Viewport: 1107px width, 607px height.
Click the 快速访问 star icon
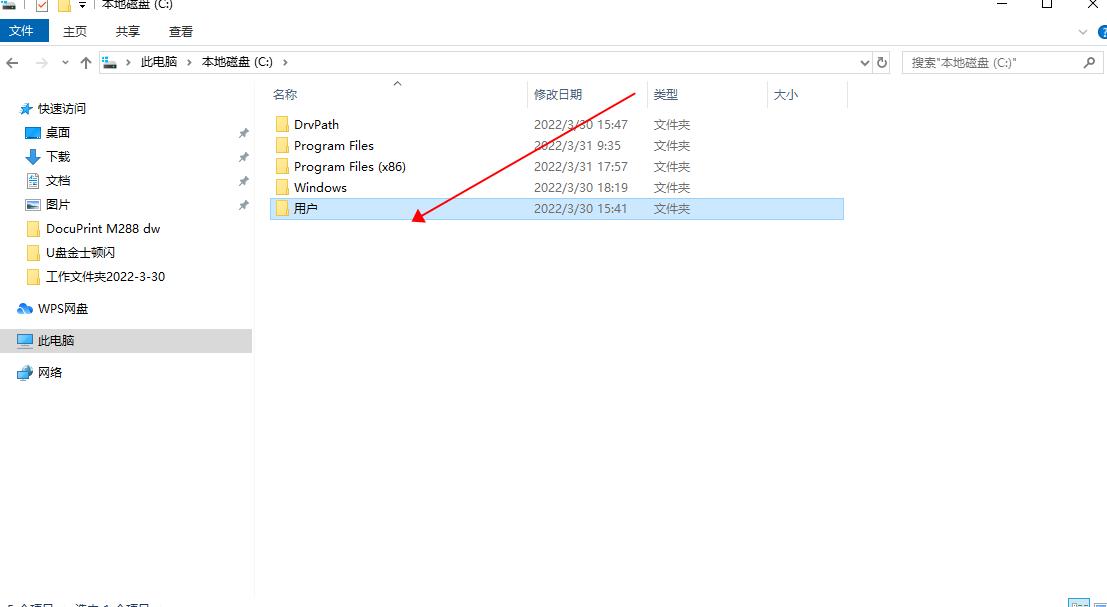(26, 109)
